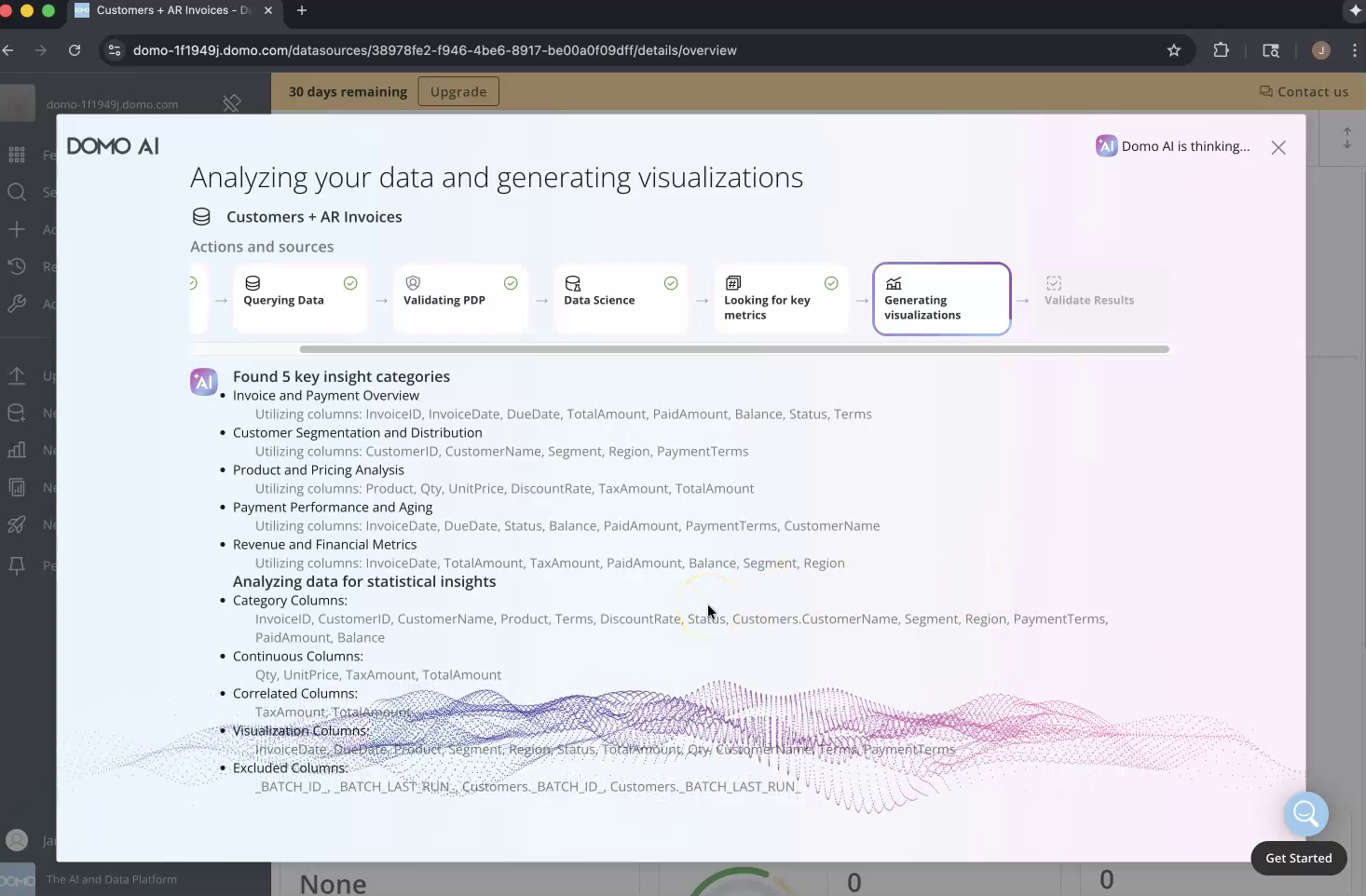Click 'Category Columns:' label
Image resolution: width=1366 pixels, height=896 pixels.
(x=290, y=601)
